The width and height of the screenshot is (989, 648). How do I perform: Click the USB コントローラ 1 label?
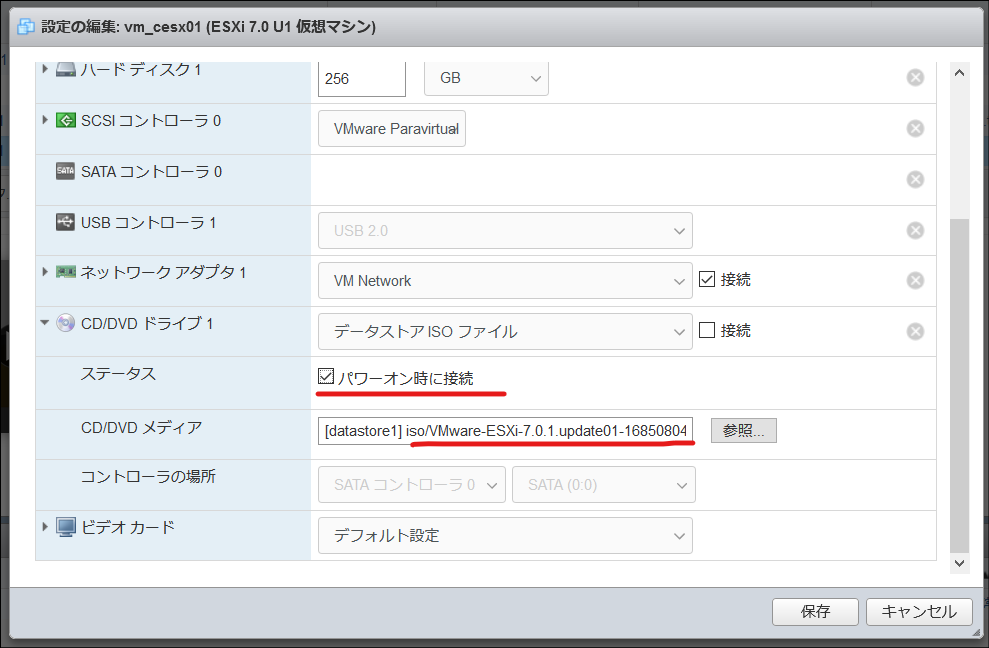point(148,223)
